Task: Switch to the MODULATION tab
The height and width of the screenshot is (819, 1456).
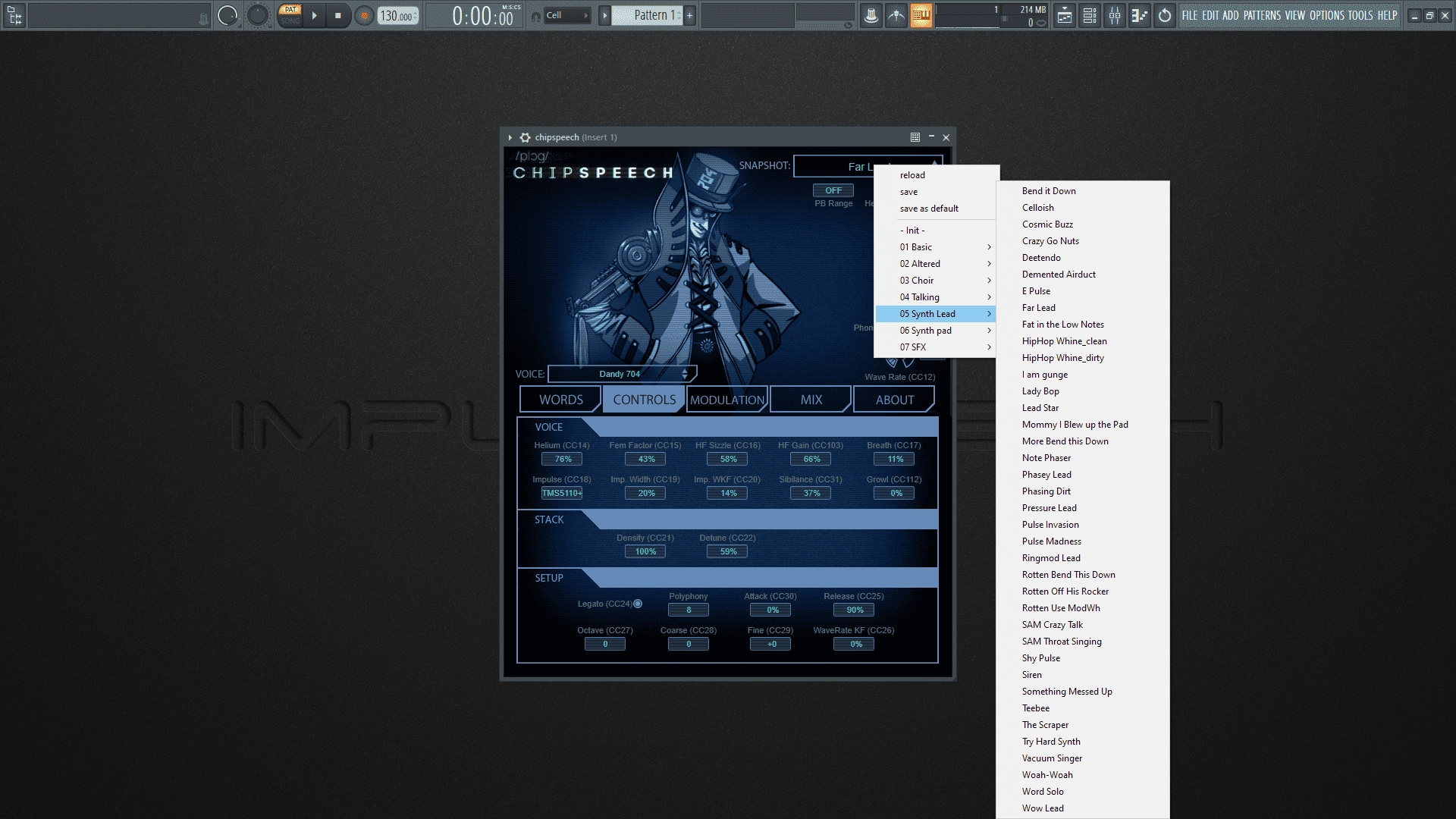Action: 727,400
